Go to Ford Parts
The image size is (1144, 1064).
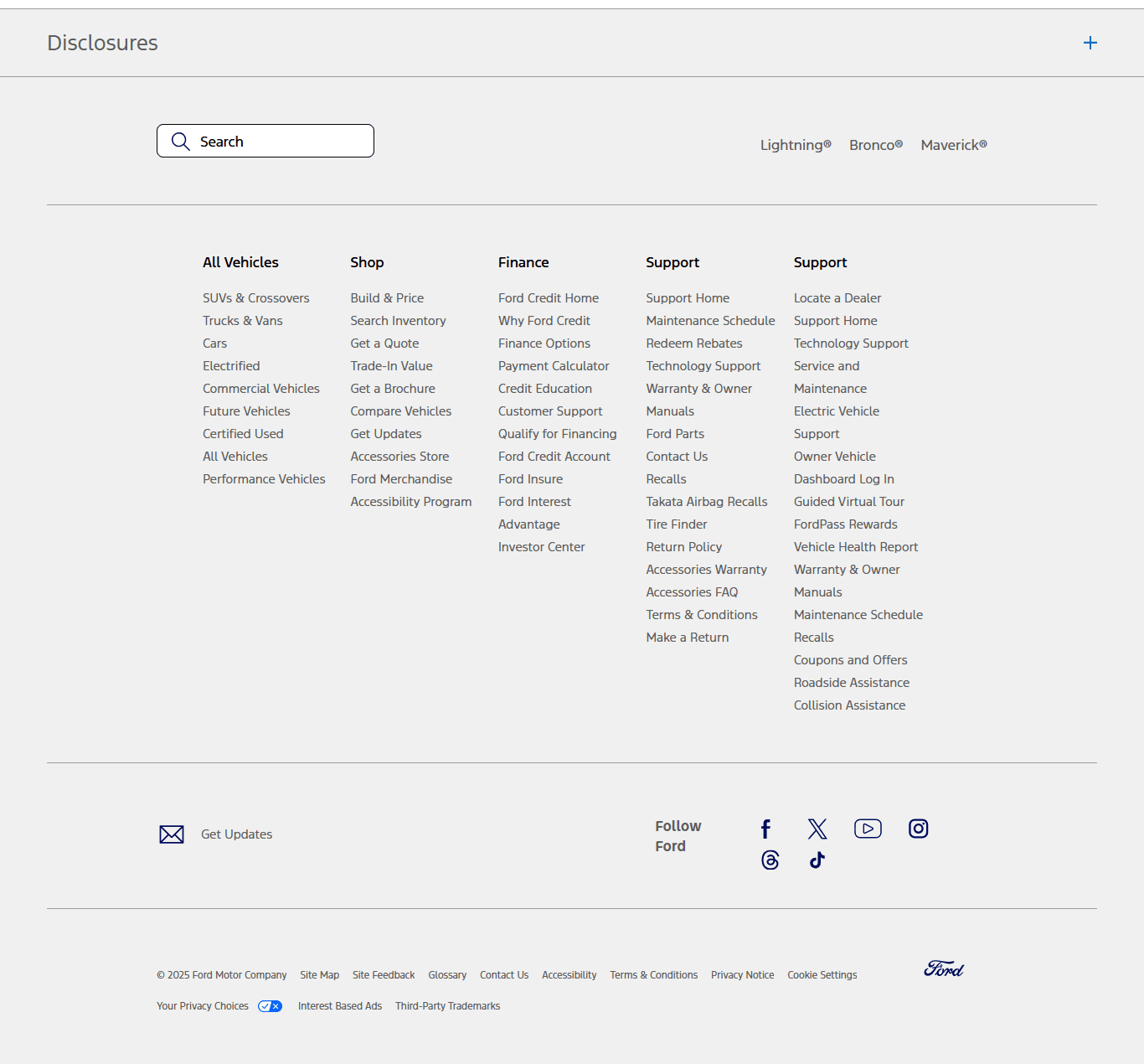coord(675,434)
